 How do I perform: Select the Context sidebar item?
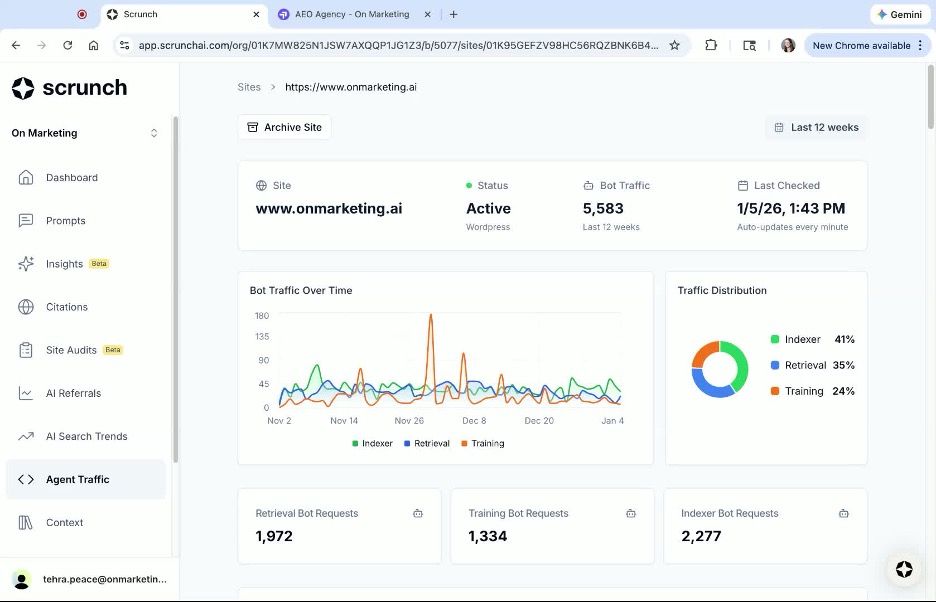coord(64,522)
